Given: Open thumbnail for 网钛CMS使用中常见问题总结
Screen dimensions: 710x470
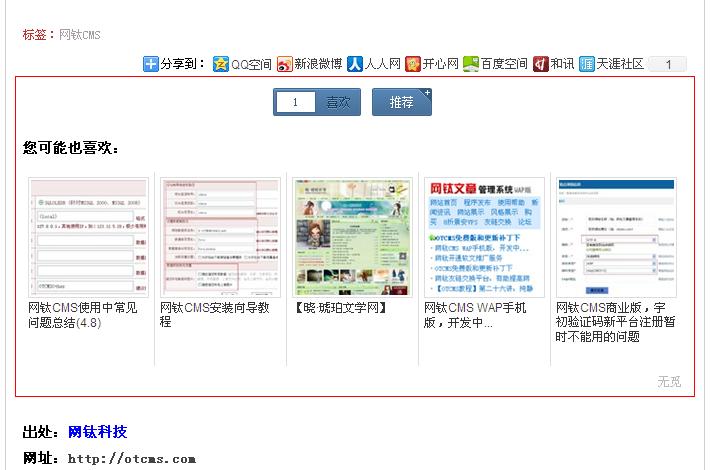Looking at the screenshot, I should tap(89, 238).
